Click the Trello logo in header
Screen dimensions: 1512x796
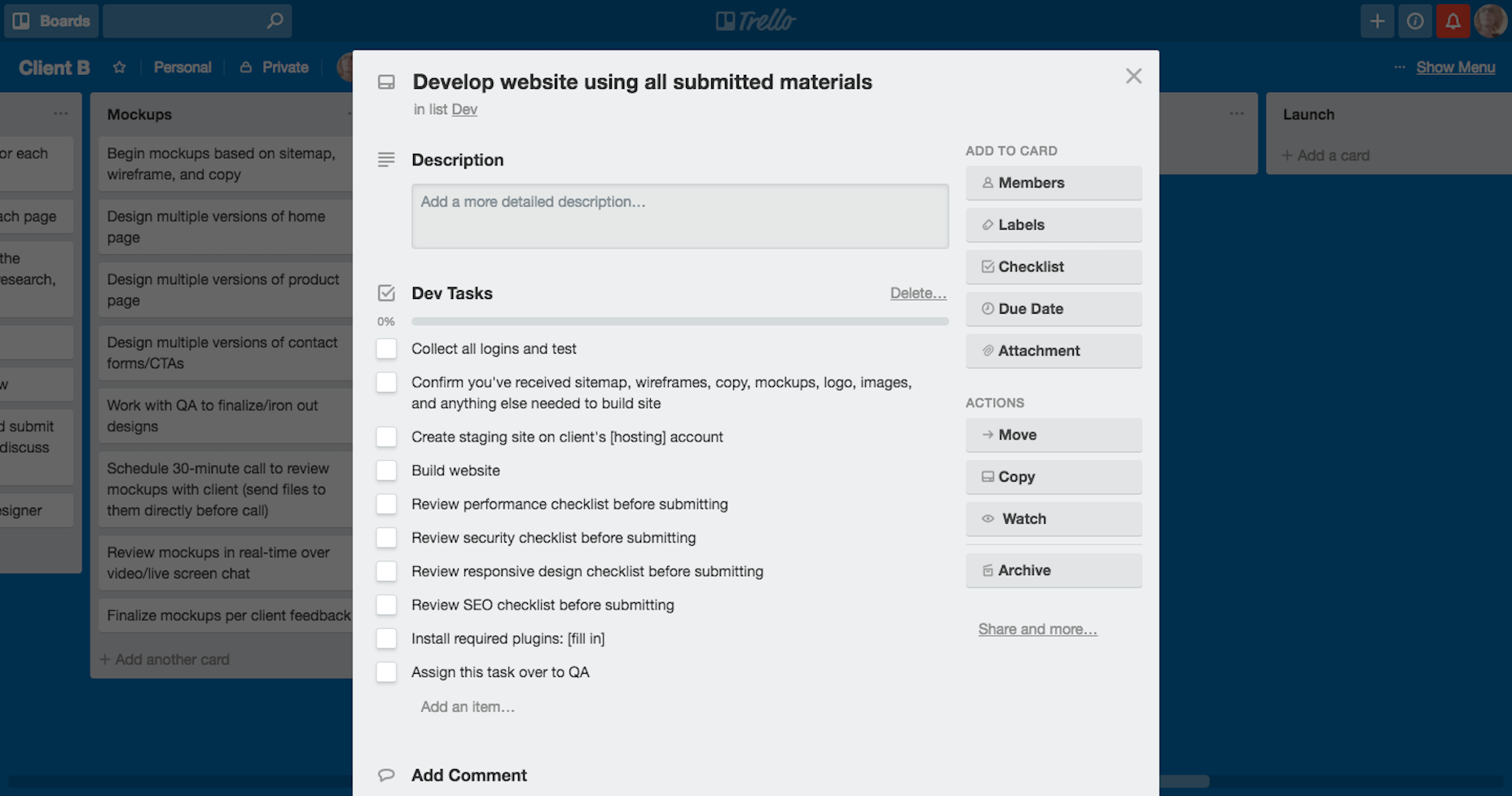(756, 21)
